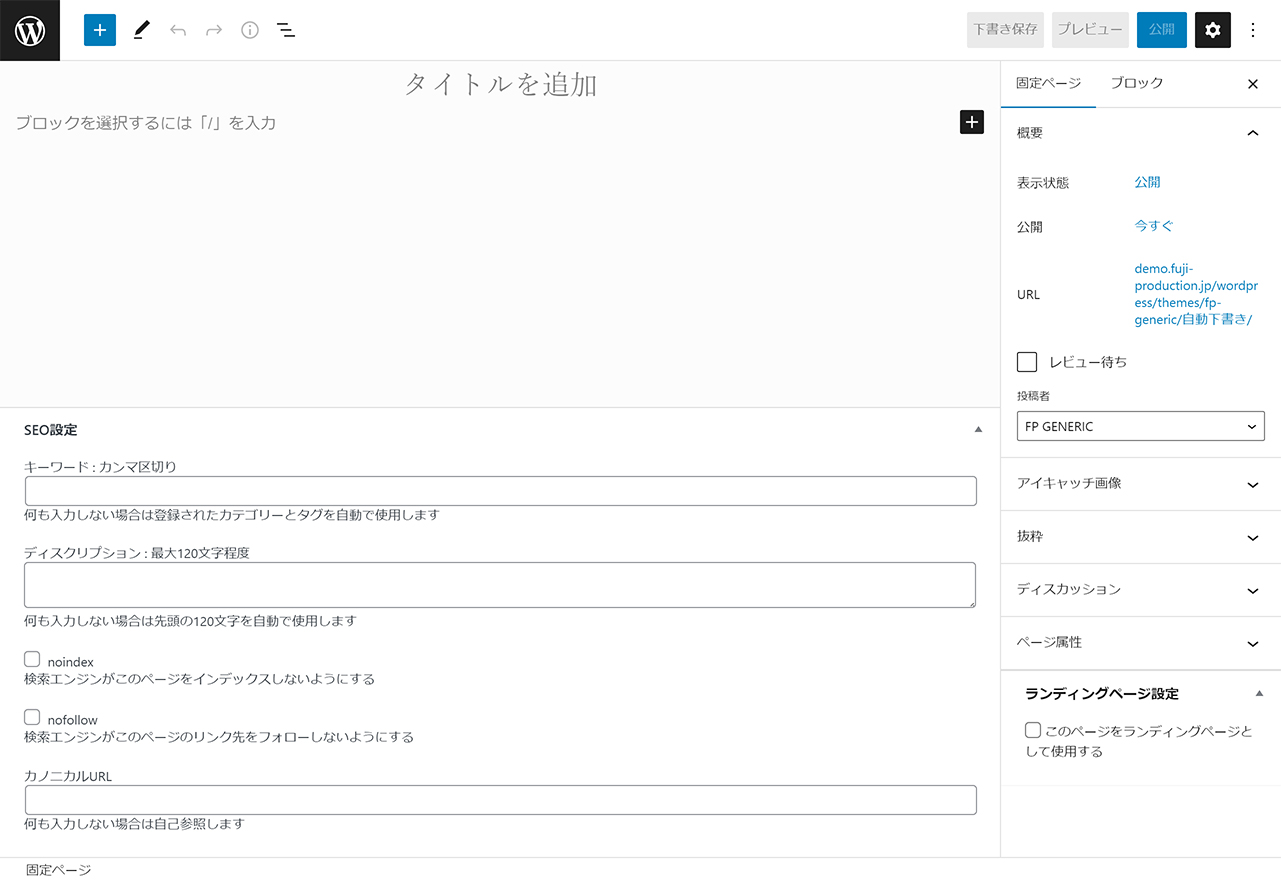
Task: Expand the 抜粋 panel
Action: pos(1141,537)
